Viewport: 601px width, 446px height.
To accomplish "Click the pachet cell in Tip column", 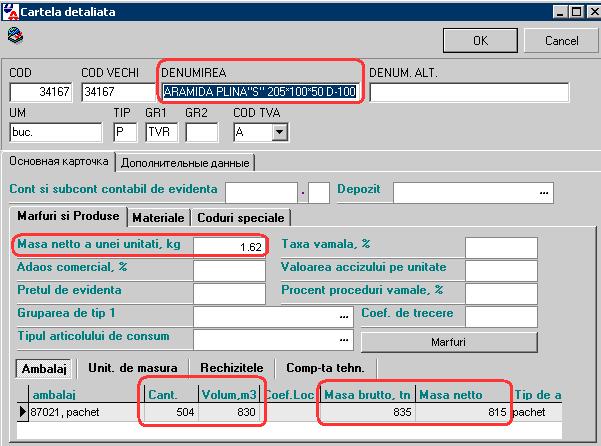I will point(537,412).
